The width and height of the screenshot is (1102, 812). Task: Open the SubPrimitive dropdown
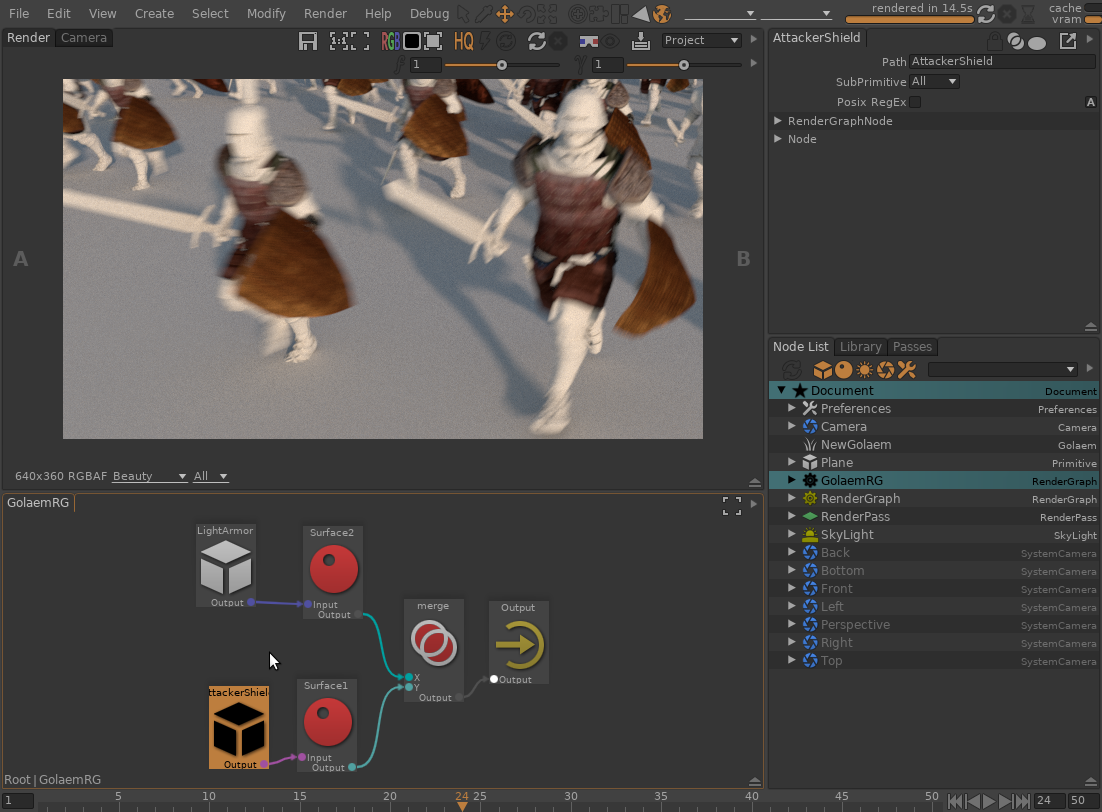[x=934, y=82]
